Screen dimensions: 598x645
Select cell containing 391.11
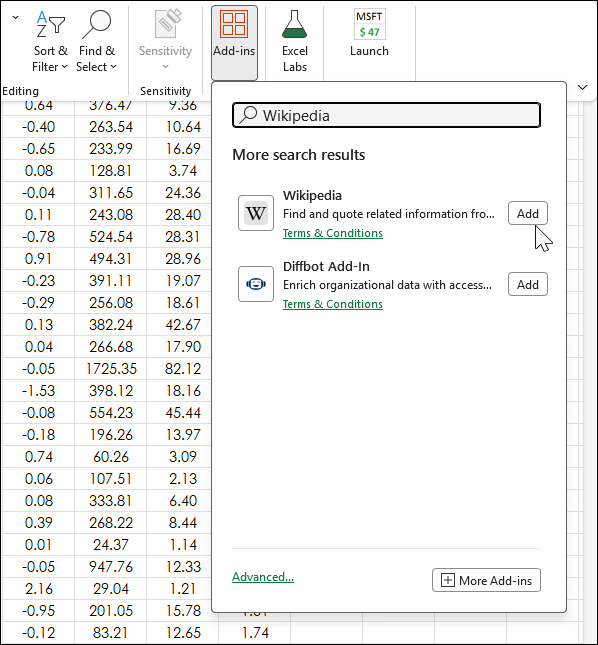pos(111,281)
